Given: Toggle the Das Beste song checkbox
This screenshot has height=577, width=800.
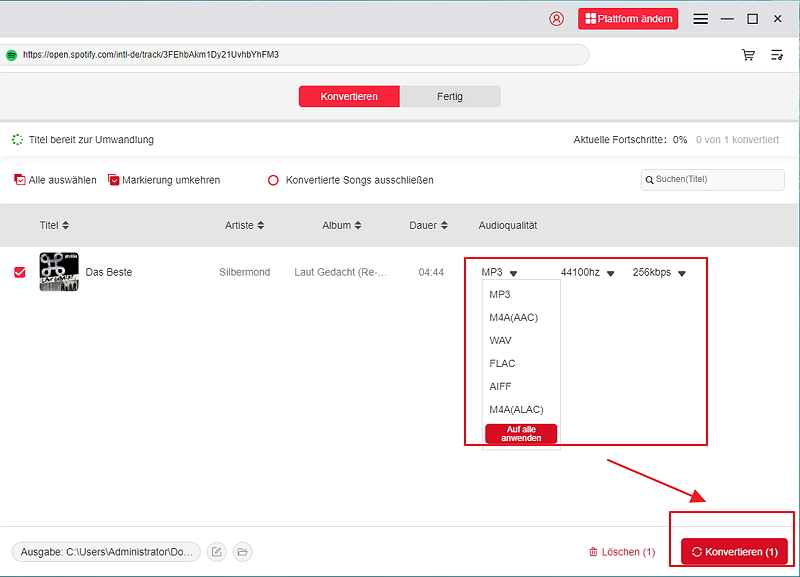Looking at the screenshot, I should click(20, 272).
